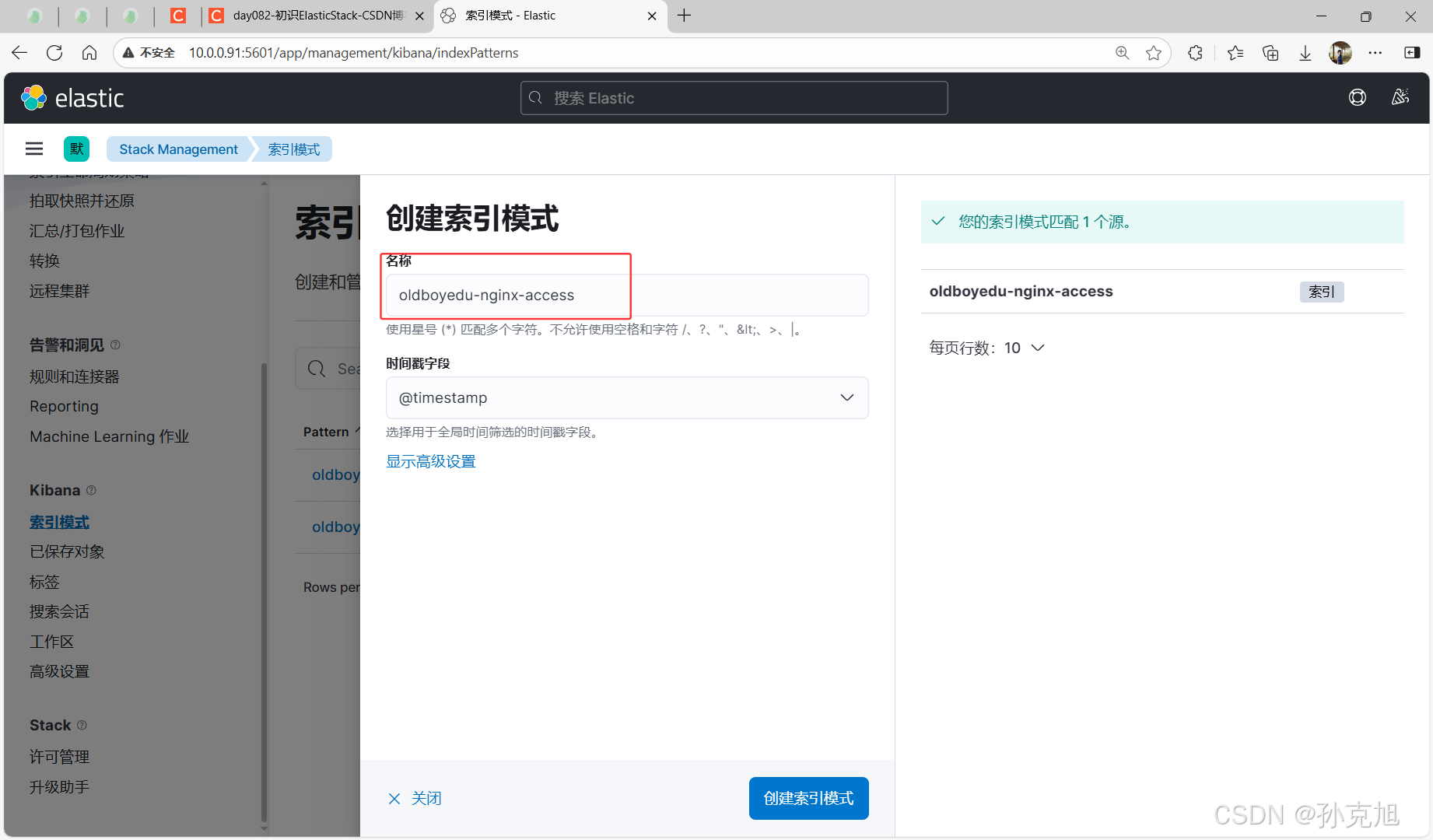Open 标签 in sidebar
This screenshot has height=840, width=1433.
click(x=44, y=582)
